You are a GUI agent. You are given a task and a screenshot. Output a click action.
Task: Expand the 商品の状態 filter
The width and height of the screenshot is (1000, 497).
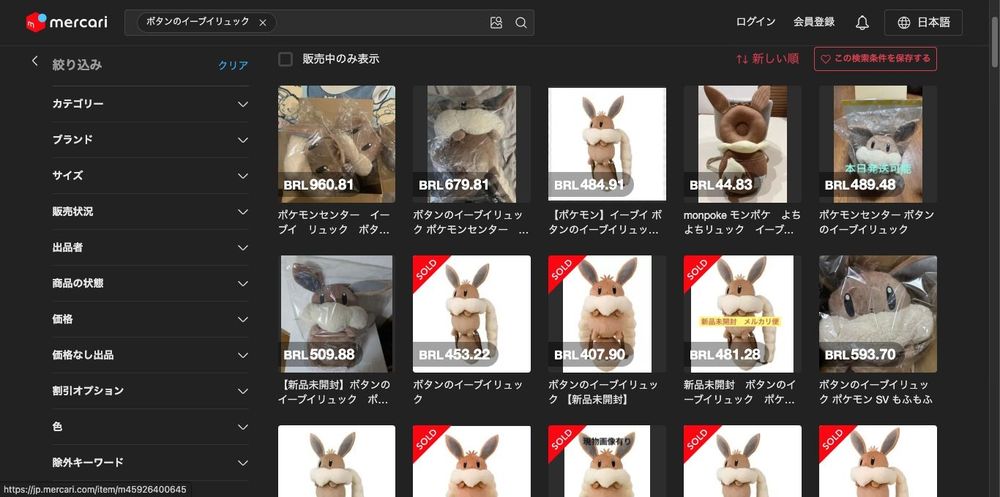pos(151,283)
